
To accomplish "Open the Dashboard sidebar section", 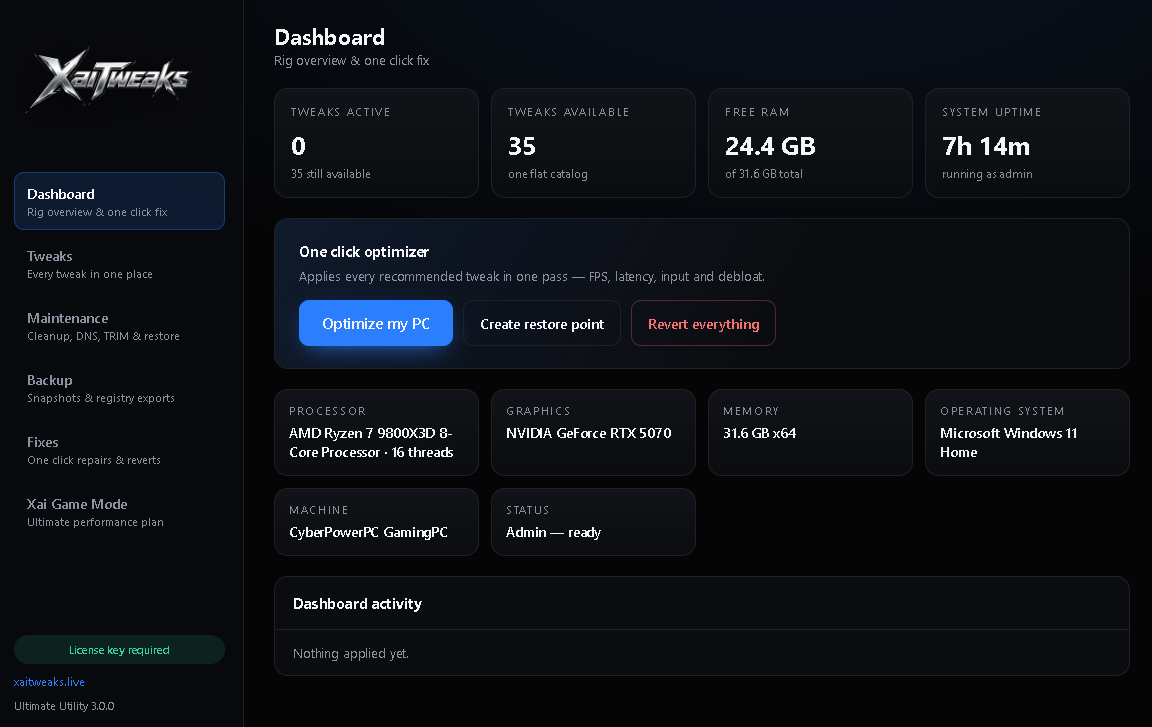I will (x=119, y=201).
